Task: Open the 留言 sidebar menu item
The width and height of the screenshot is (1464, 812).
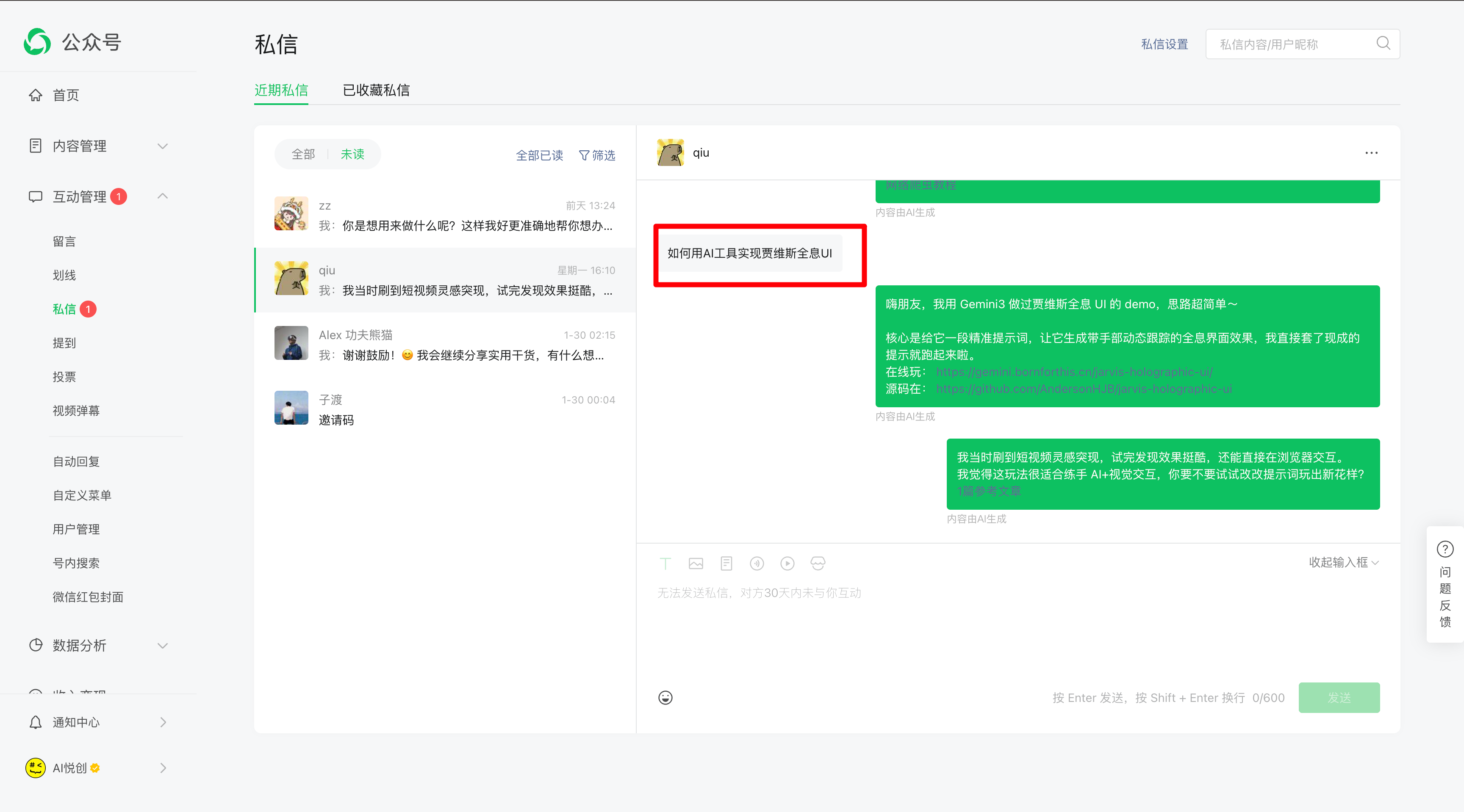Action: (x=64, y=241)
